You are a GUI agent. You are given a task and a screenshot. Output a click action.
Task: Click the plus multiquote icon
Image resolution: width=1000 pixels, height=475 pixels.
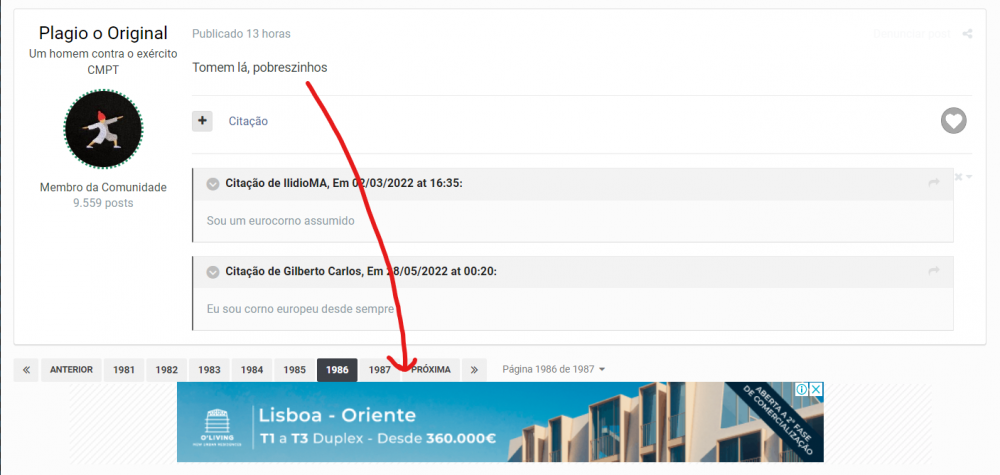click(202, 121)
